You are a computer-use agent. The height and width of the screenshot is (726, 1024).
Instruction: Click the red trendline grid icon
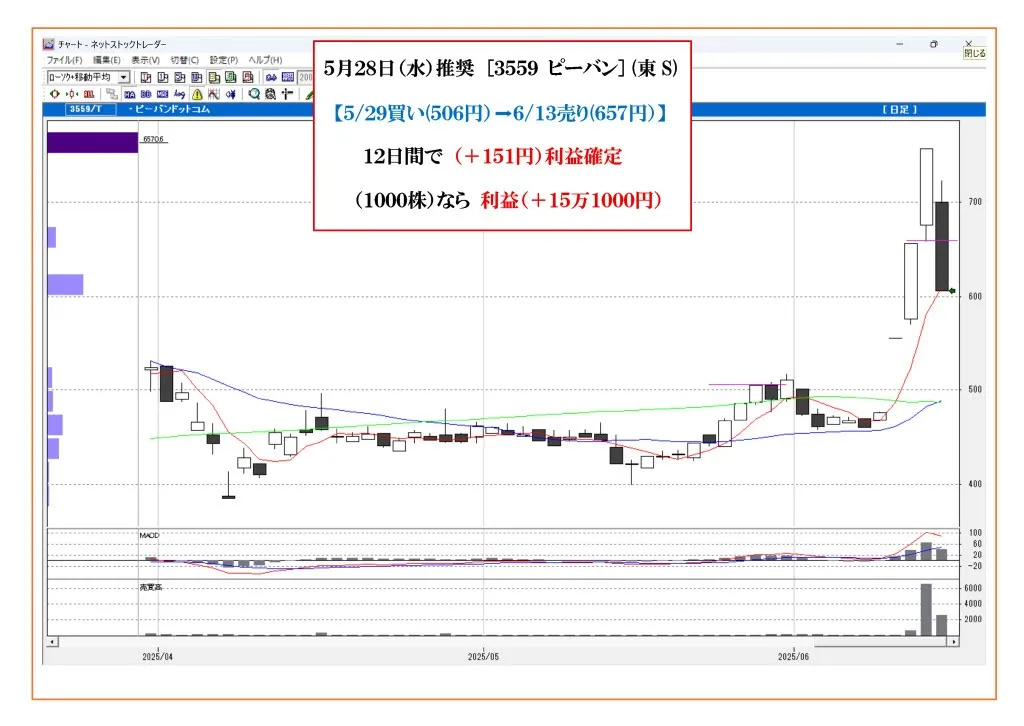click(x=214, y=95)
